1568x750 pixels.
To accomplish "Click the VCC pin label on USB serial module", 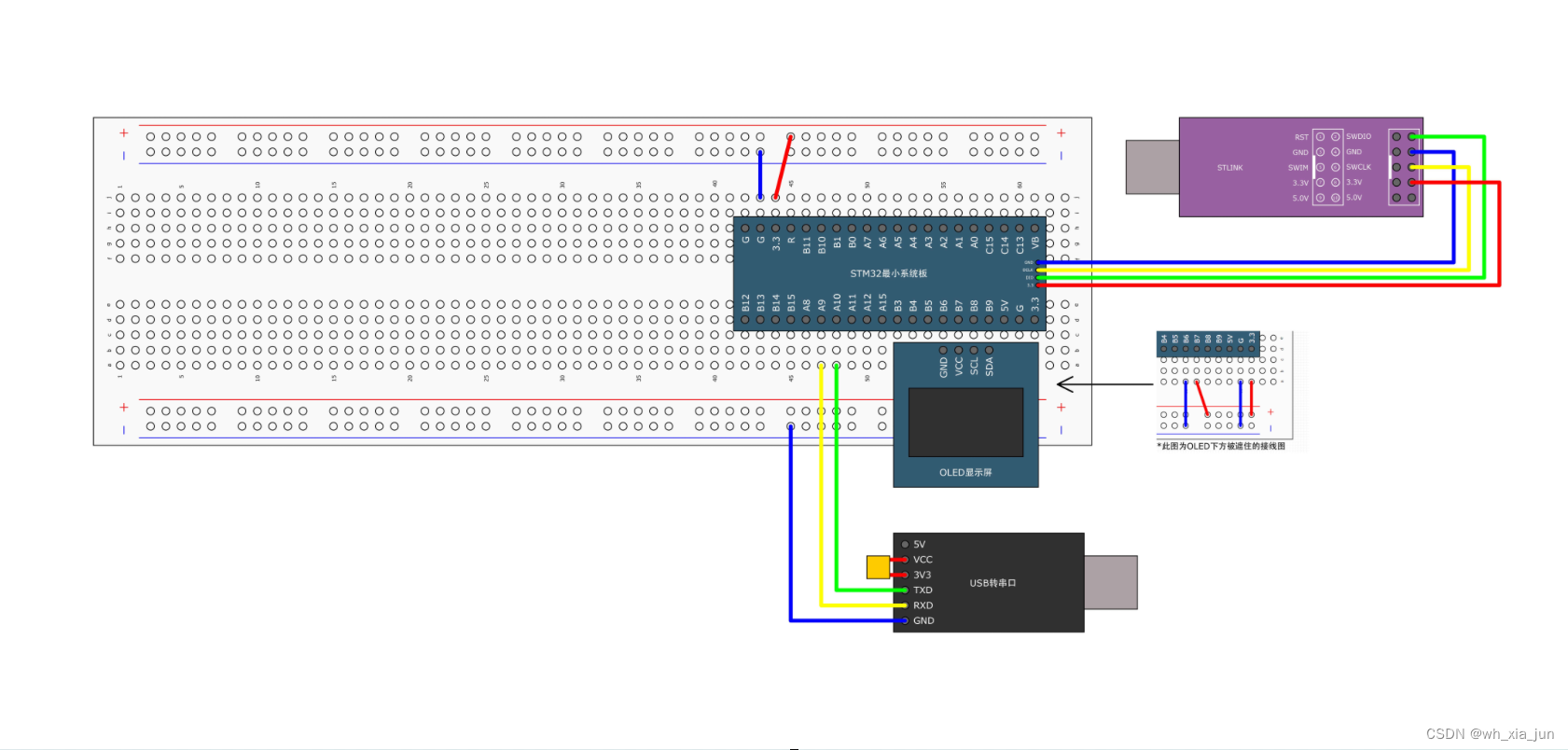I will tap(923, 560).
